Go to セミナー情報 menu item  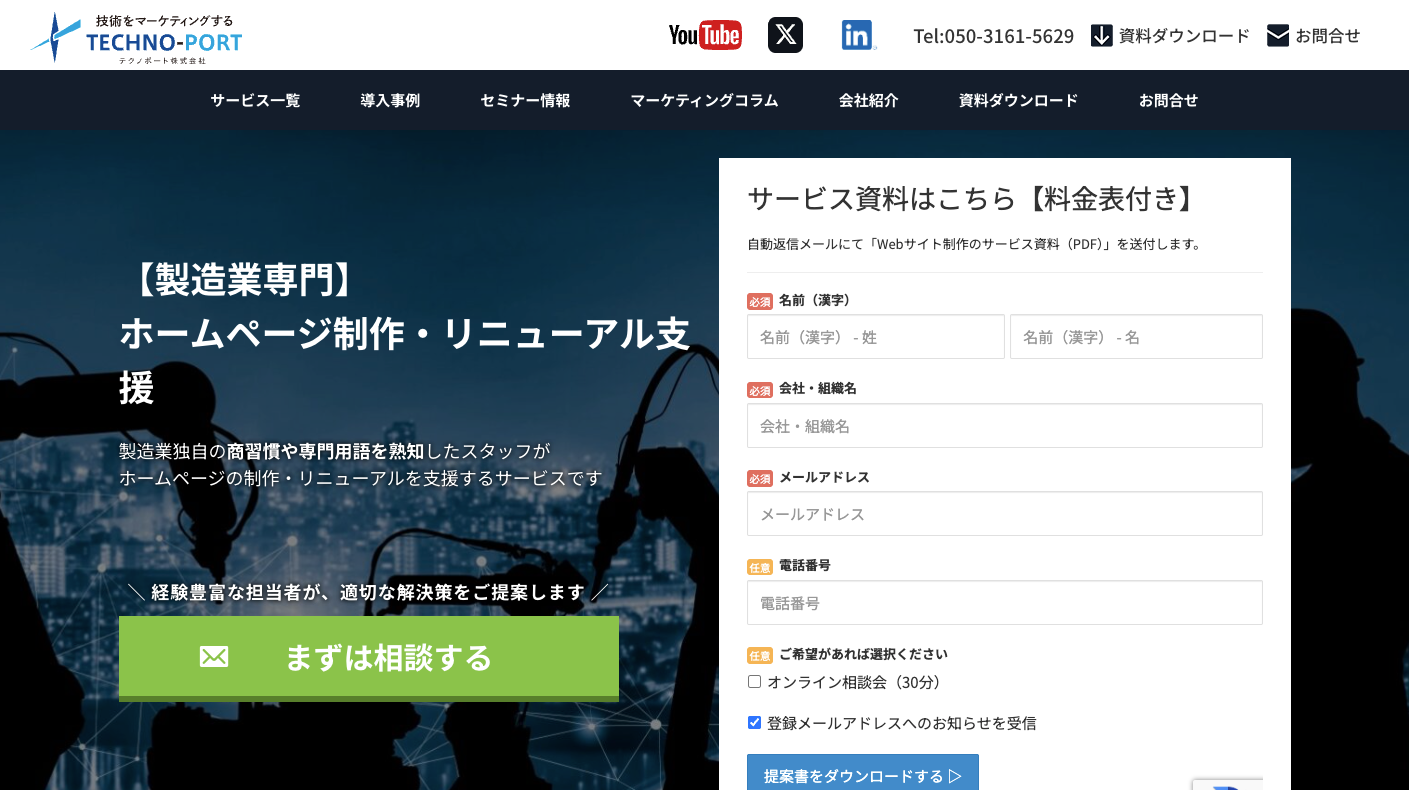point(525,100)
